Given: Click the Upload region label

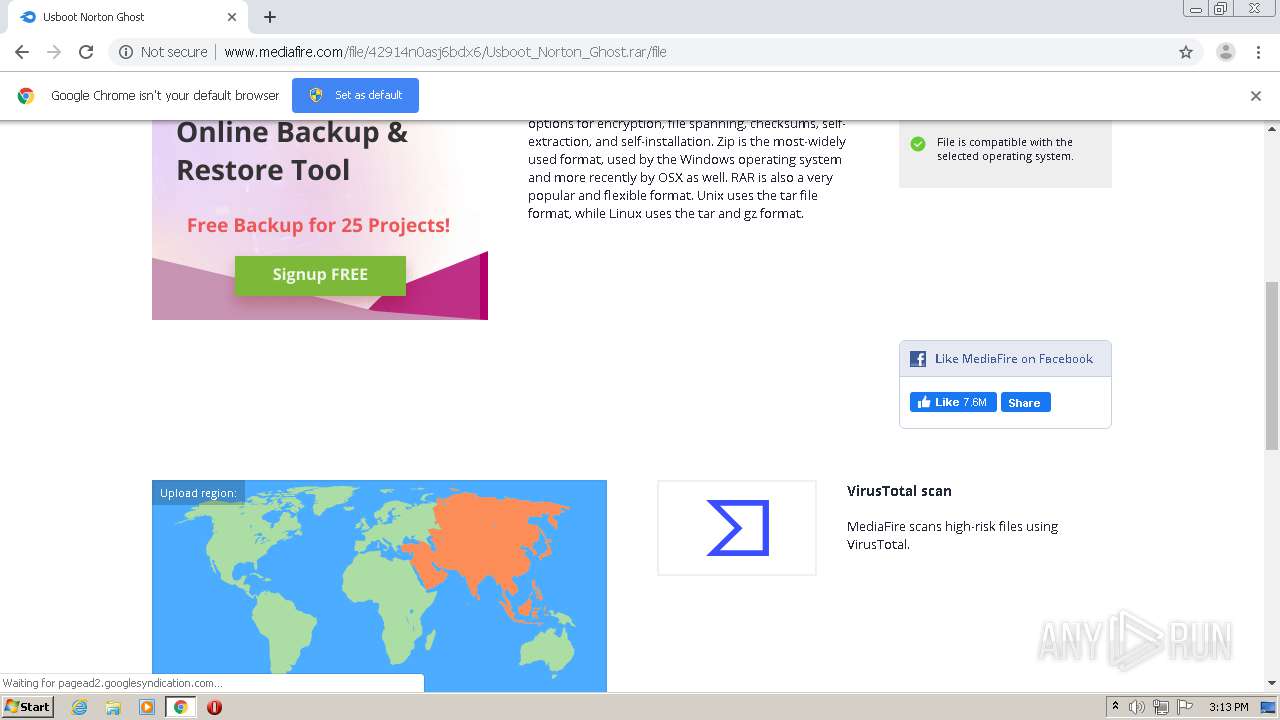Looking at the screenshot, I should [x=198, y=493].
